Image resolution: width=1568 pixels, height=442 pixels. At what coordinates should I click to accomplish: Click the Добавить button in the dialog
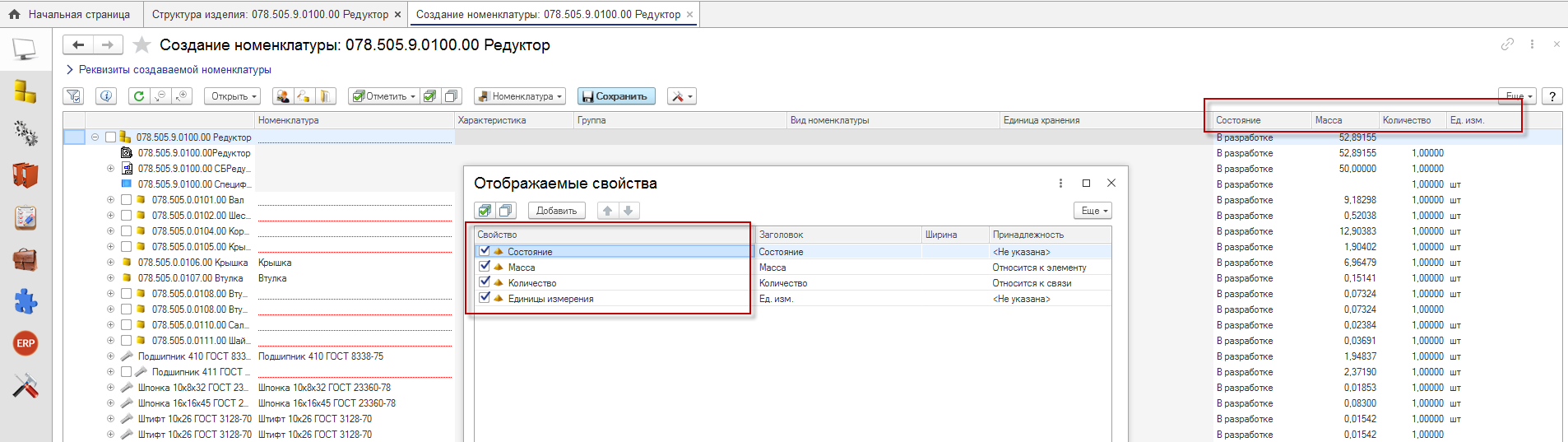556,211
